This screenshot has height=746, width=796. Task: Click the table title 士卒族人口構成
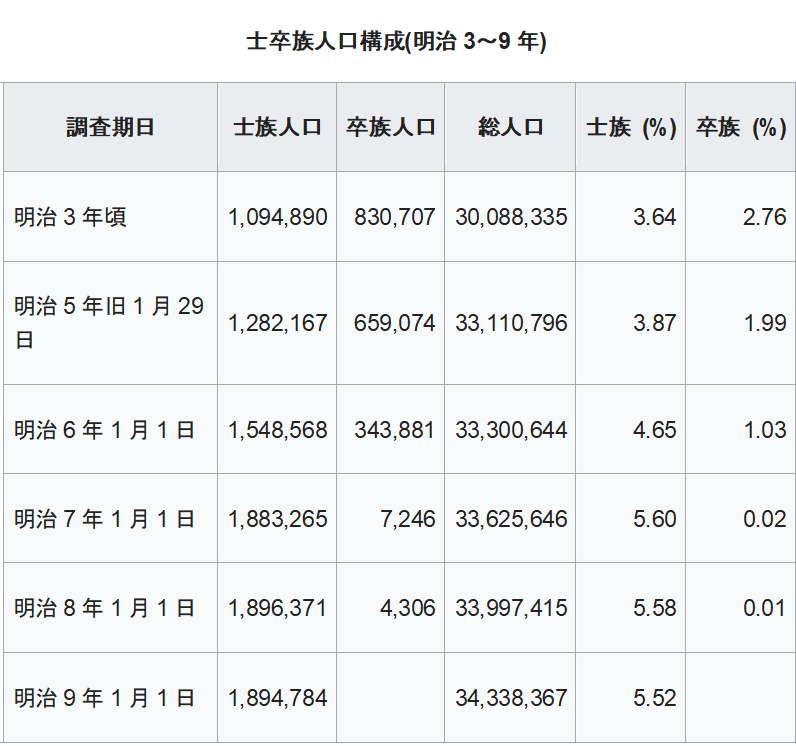click(396, 41)
